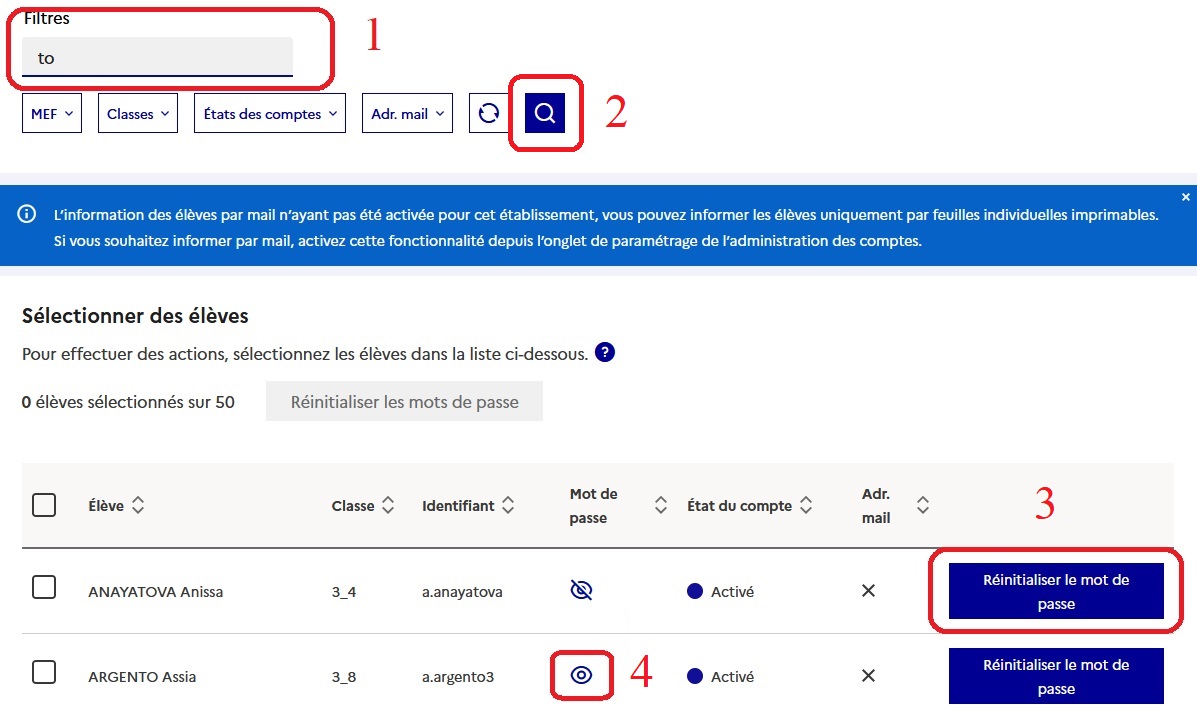Click the magnifier search button
Image resolution: width=1197 pixels, height=717 pixels.
[544, 113]
